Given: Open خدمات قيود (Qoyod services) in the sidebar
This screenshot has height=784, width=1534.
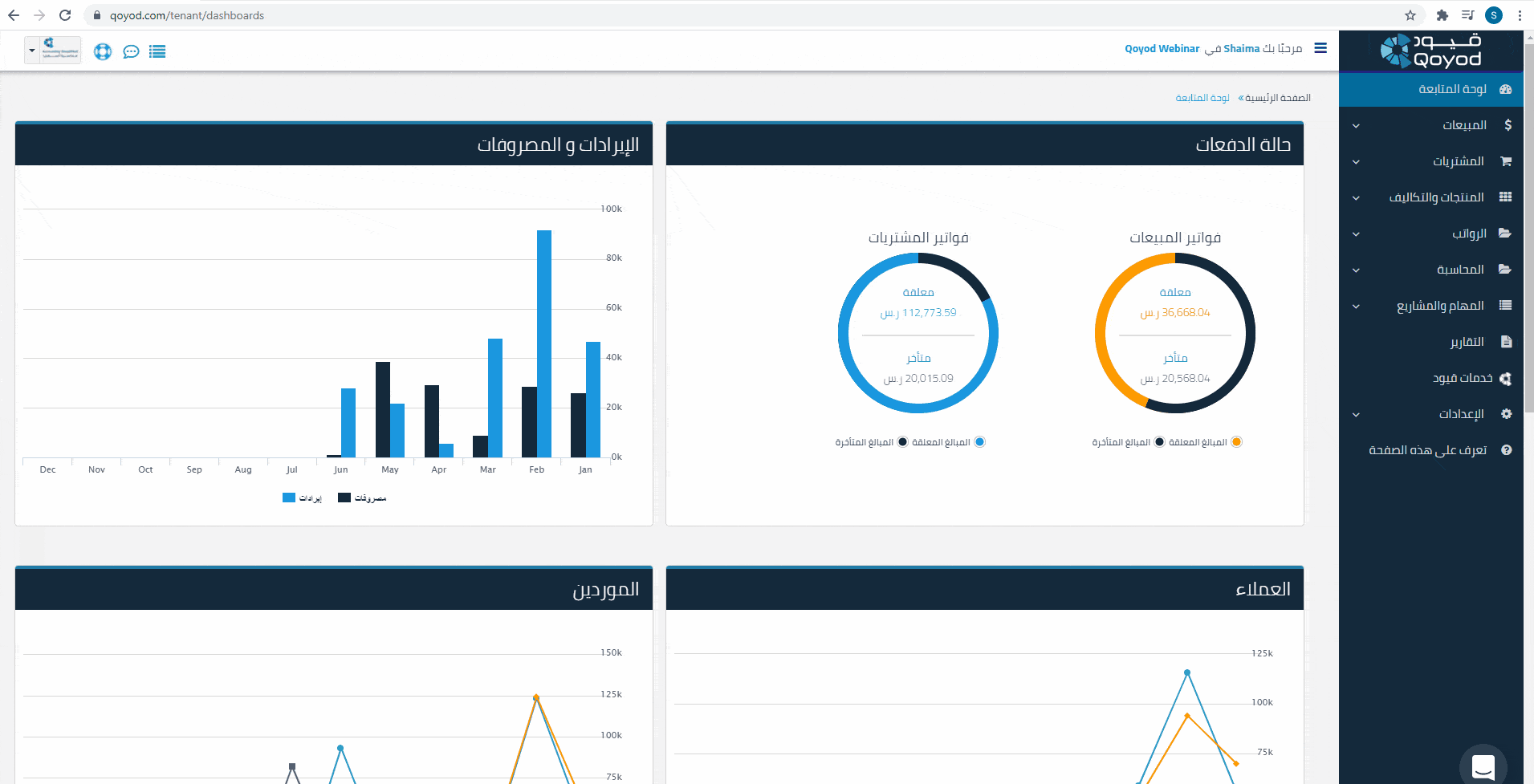Looking at the screenshot, I should click(1463, 378).
